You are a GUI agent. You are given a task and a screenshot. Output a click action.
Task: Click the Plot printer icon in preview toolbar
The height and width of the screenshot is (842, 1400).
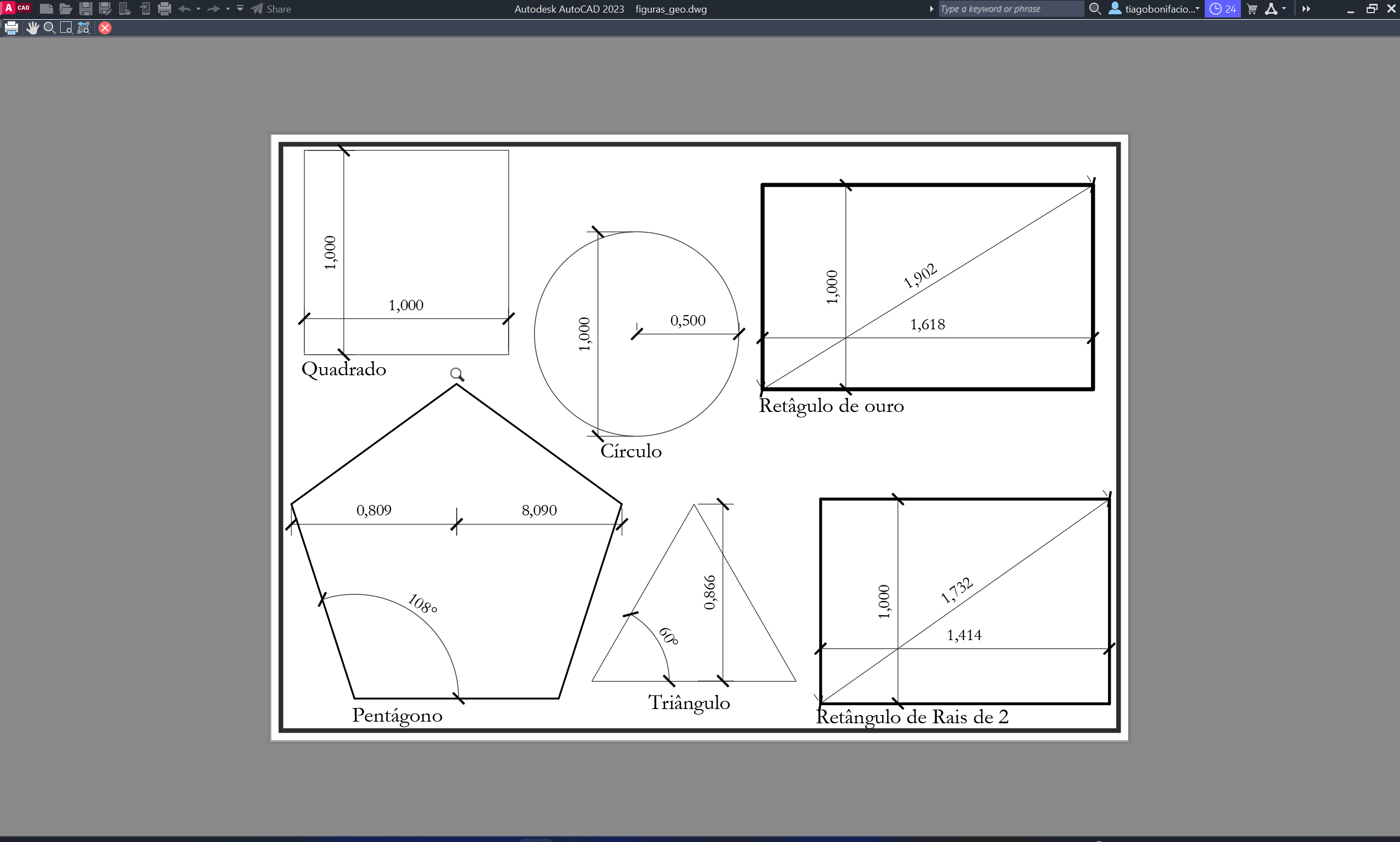pos(11,28)
